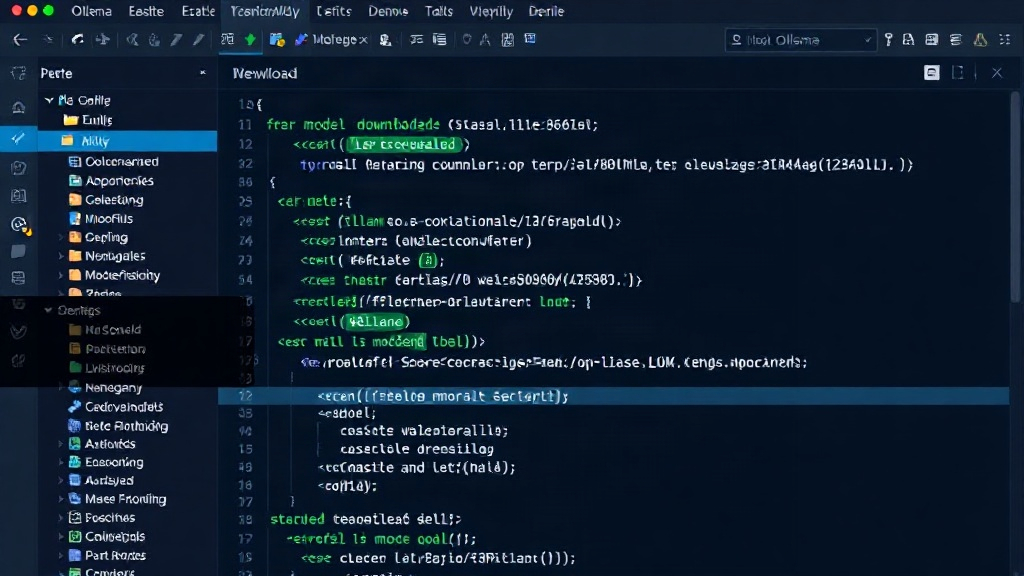Click the 'started' keyword in the code
Image resolution: width=1024 pixels, height=576 pixels.
pyautogui.click(x=297, y=519)
